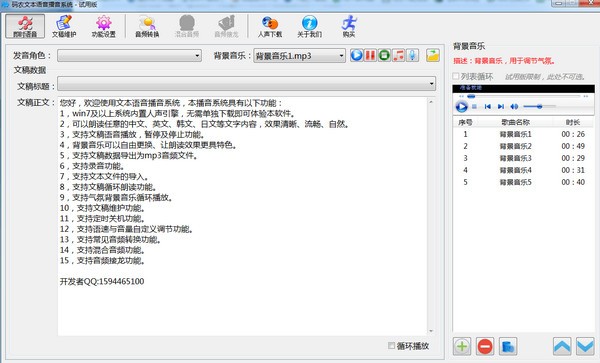The width and height of the screenshot is (600, 363).
Task: Click the 时长 column header
Action: (573, 122)
